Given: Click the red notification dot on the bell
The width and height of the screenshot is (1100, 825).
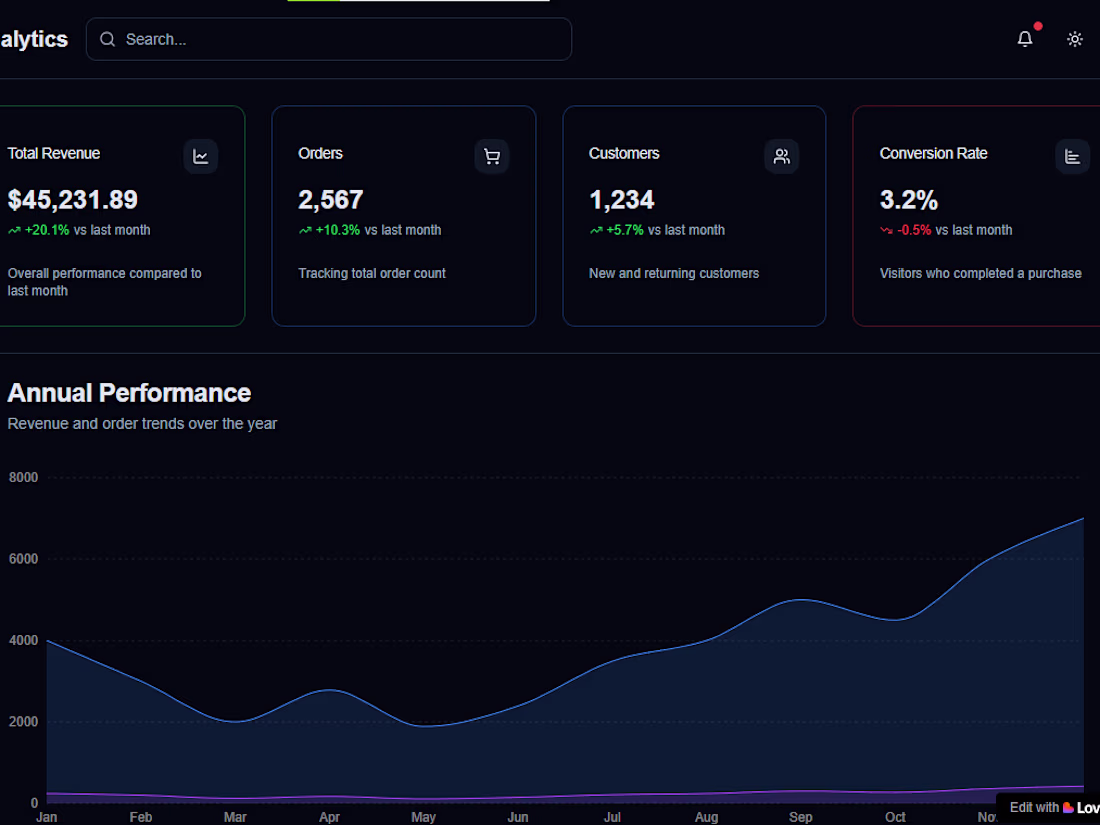Looking at the screenshot, I should tap(1037, 26).
